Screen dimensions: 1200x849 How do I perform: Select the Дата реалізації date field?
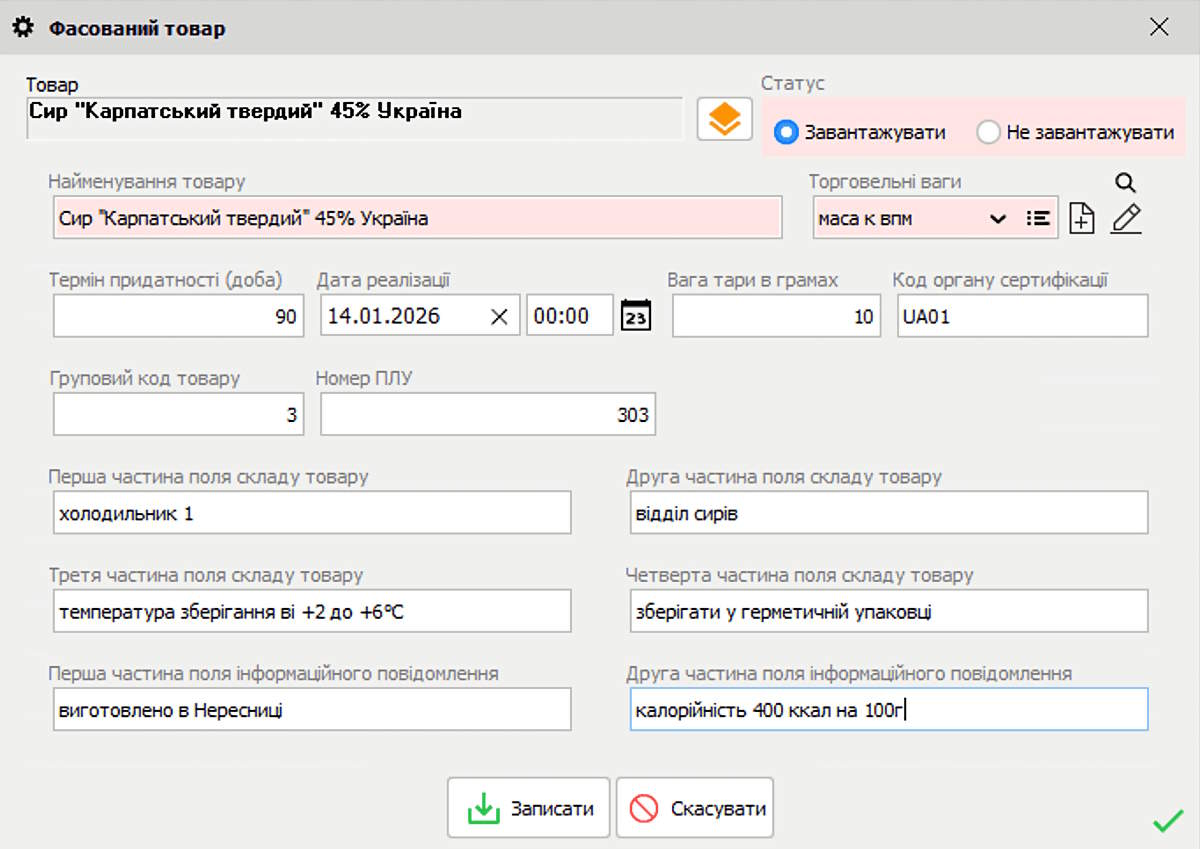pos(410,315)
